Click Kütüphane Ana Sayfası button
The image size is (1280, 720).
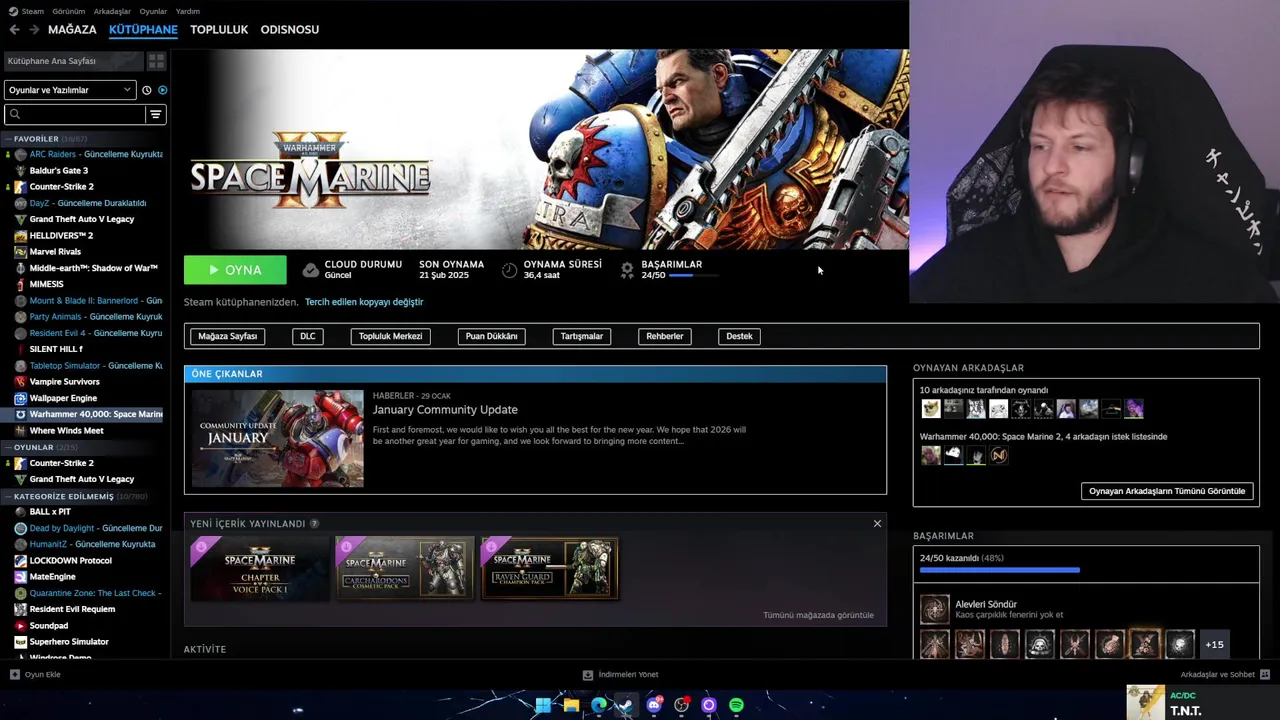(x=73, y=61)
